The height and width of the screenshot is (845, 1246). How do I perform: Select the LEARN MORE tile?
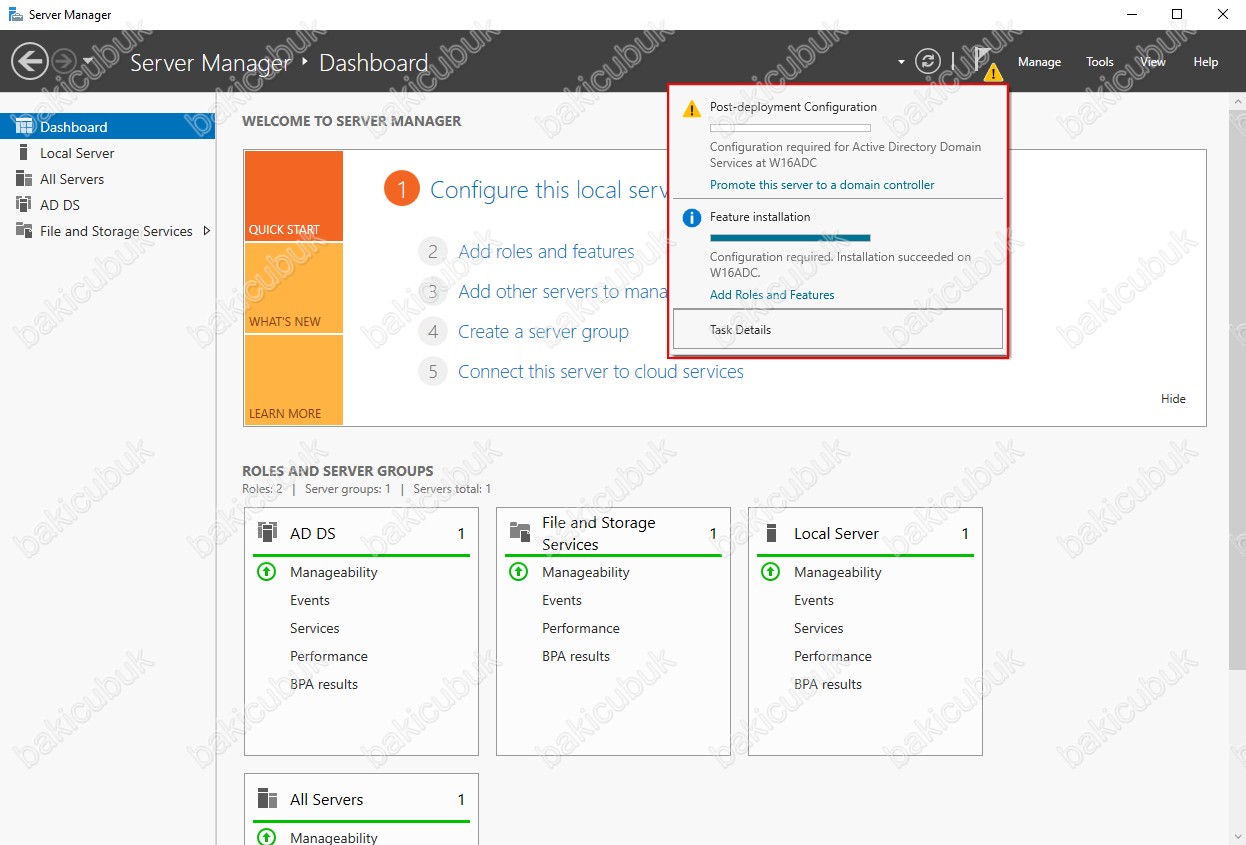pyautogui.click(x=293, y=380)
